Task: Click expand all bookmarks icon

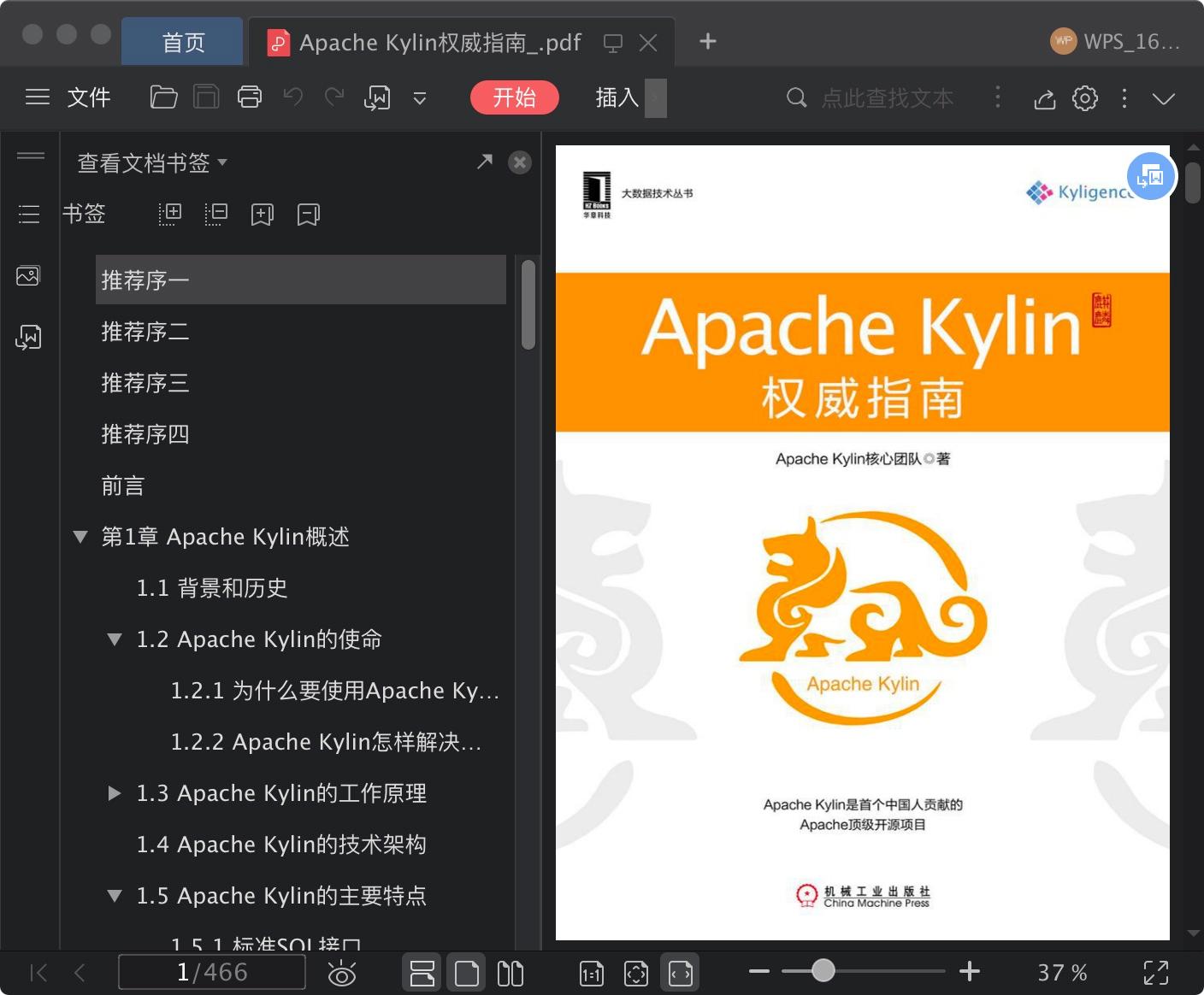Action: tap(170, 214)
